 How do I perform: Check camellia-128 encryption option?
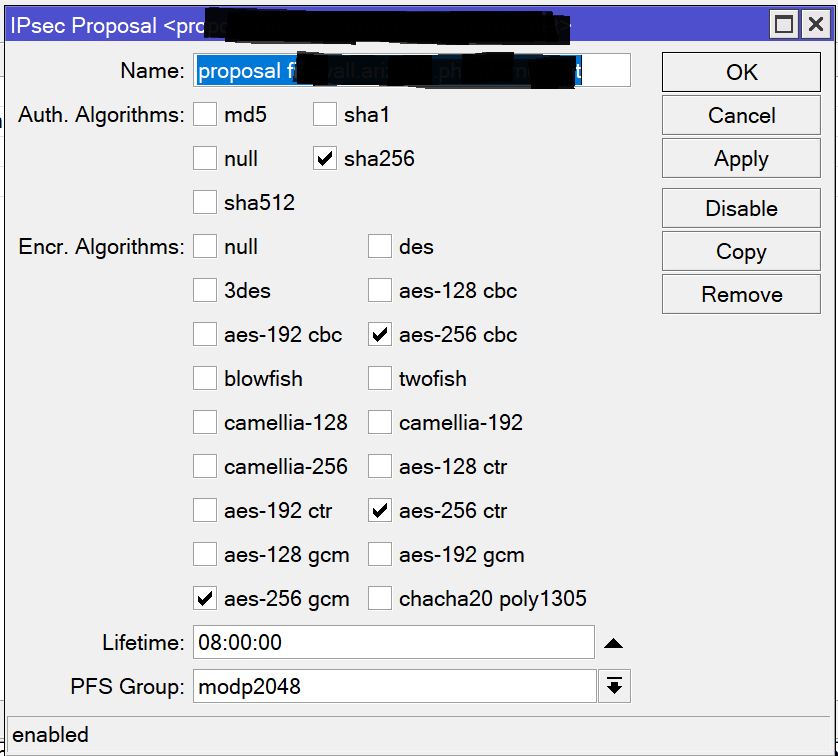205,422
